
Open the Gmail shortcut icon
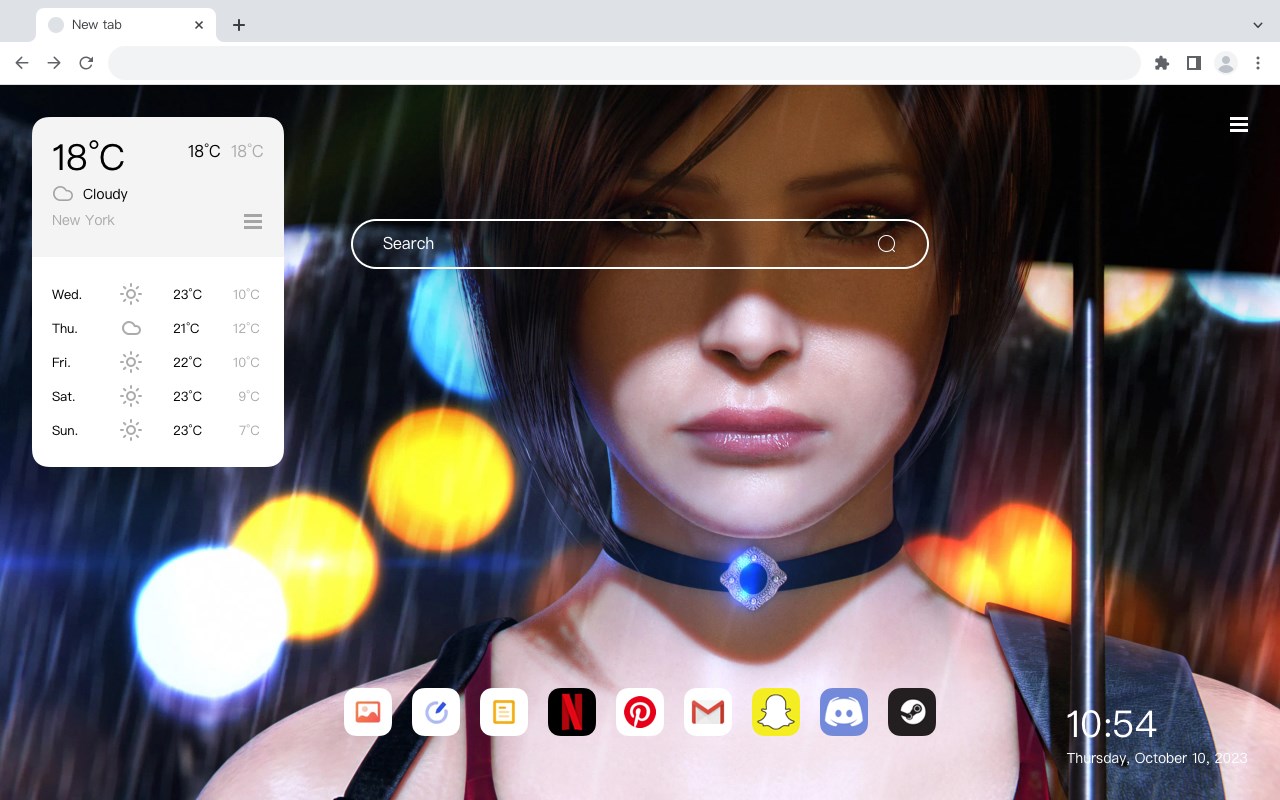click(x=708, y=712)
